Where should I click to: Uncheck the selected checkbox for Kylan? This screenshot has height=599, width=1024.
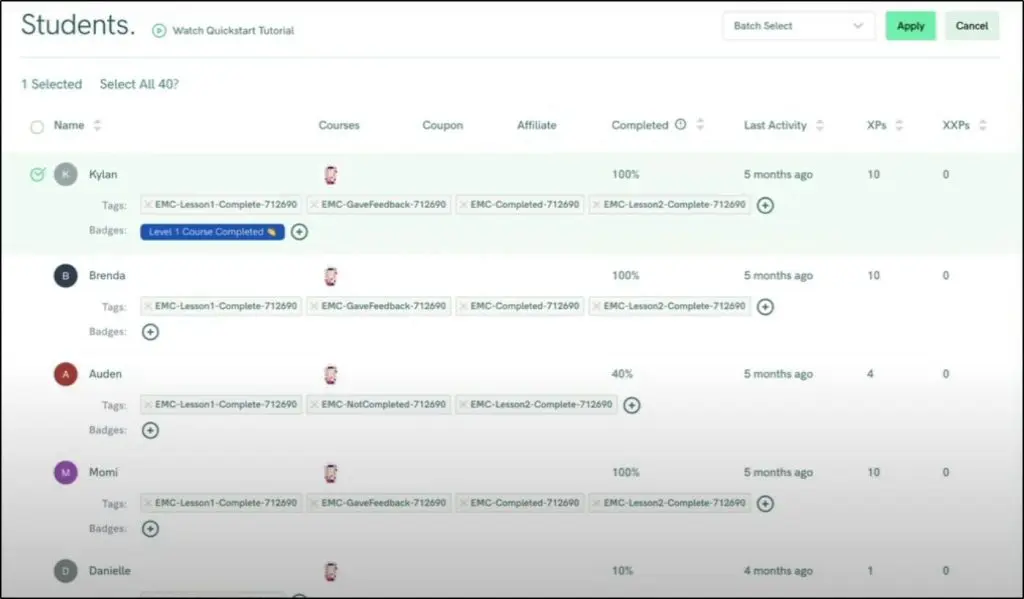pyautogui.click(x=37, y=175)
